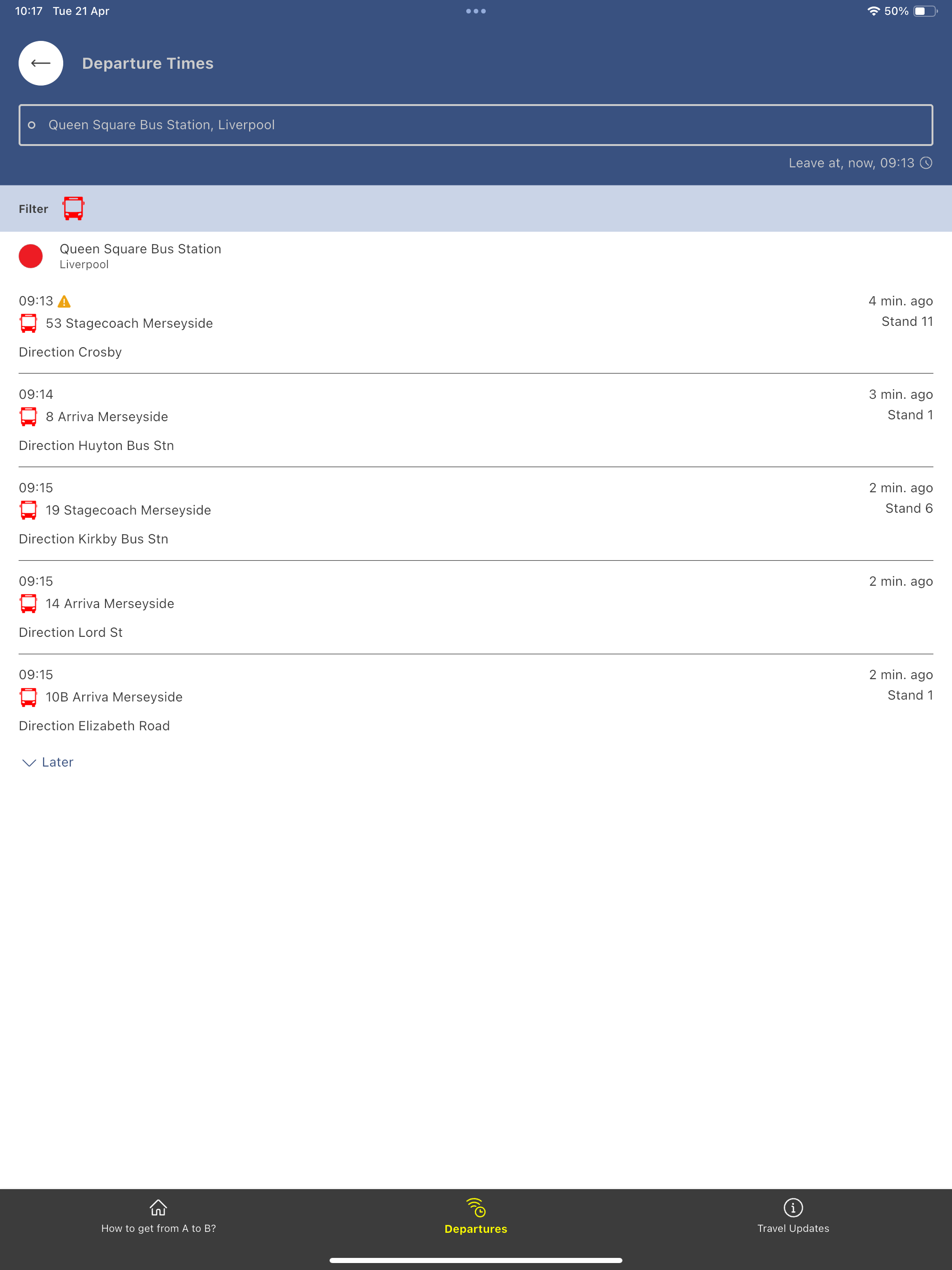Image resolution: width=952 pixels, height=1270 pixels.
Task: Open the 'Leave at, now, 09:13' time picker
Action: pos(860,163)
